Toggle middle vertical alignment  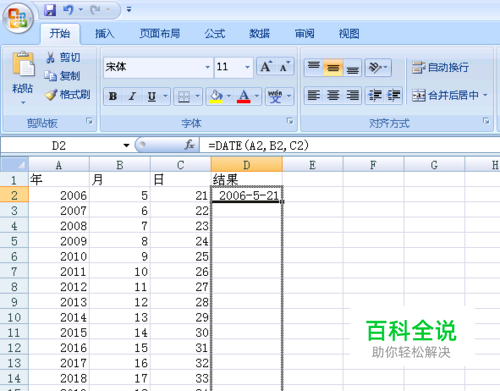click(333, 67)
